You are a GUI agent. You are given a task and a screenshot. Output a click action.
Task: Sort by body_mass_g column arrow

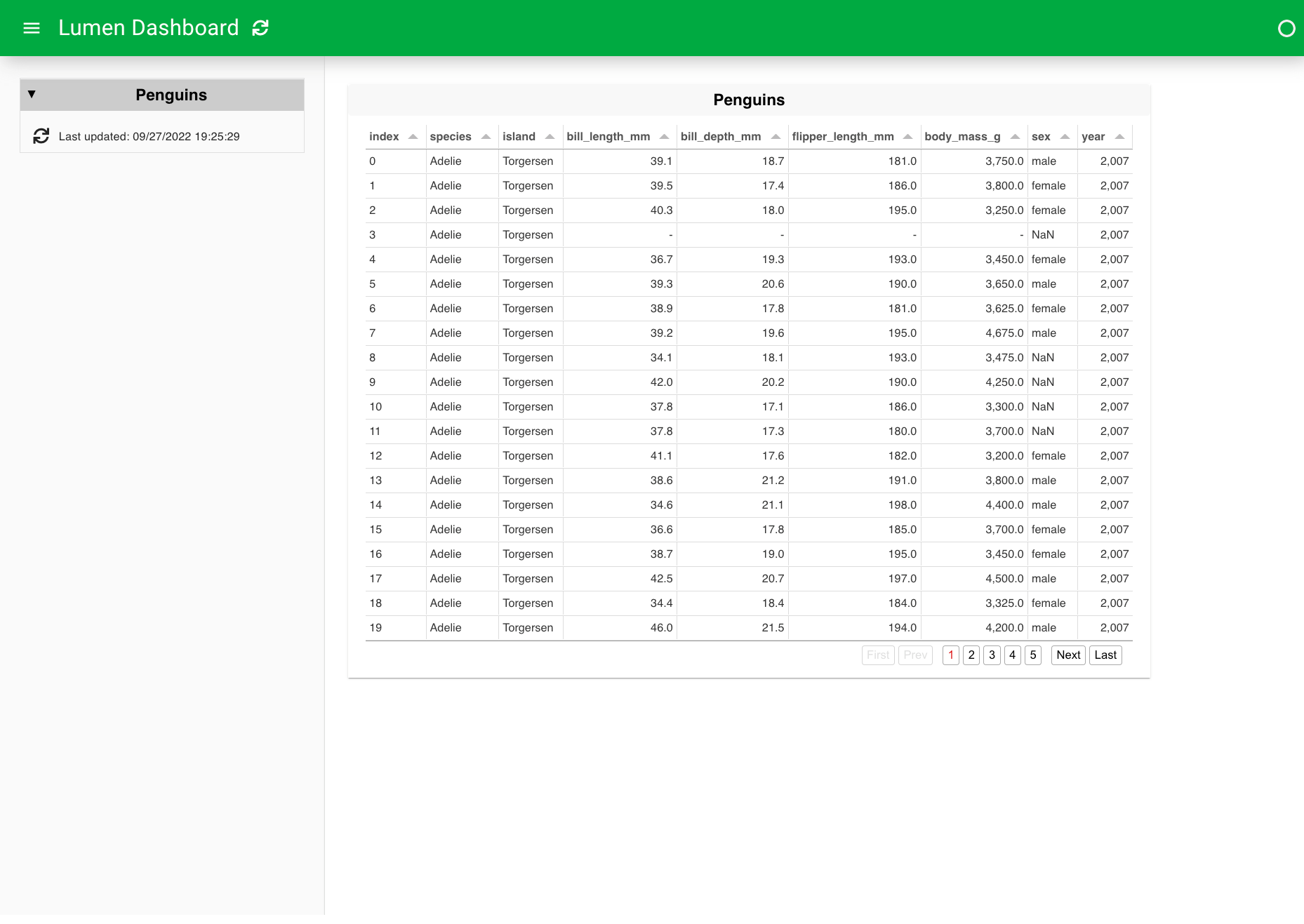[1015, 137]
